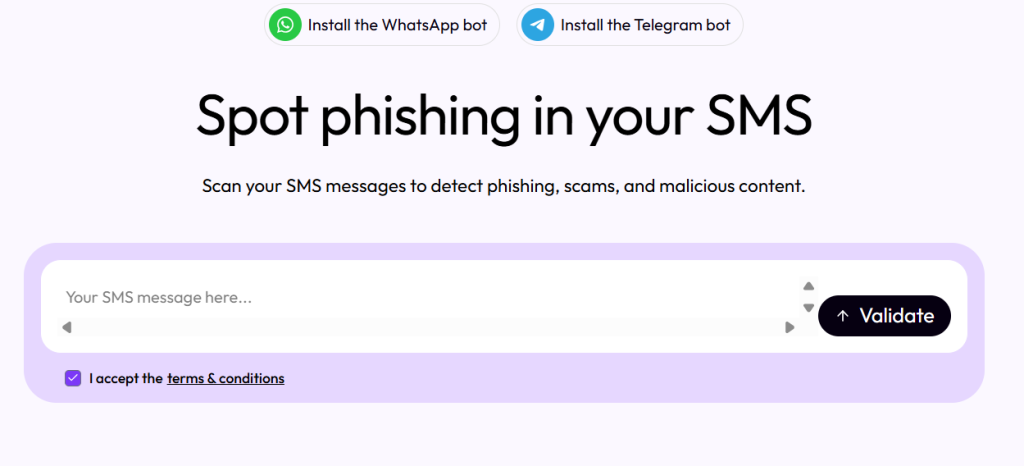Click the green WhatsApp logo icon
Screen dimensions: 1024x466
pyautogui.click(x=287, y=25)
